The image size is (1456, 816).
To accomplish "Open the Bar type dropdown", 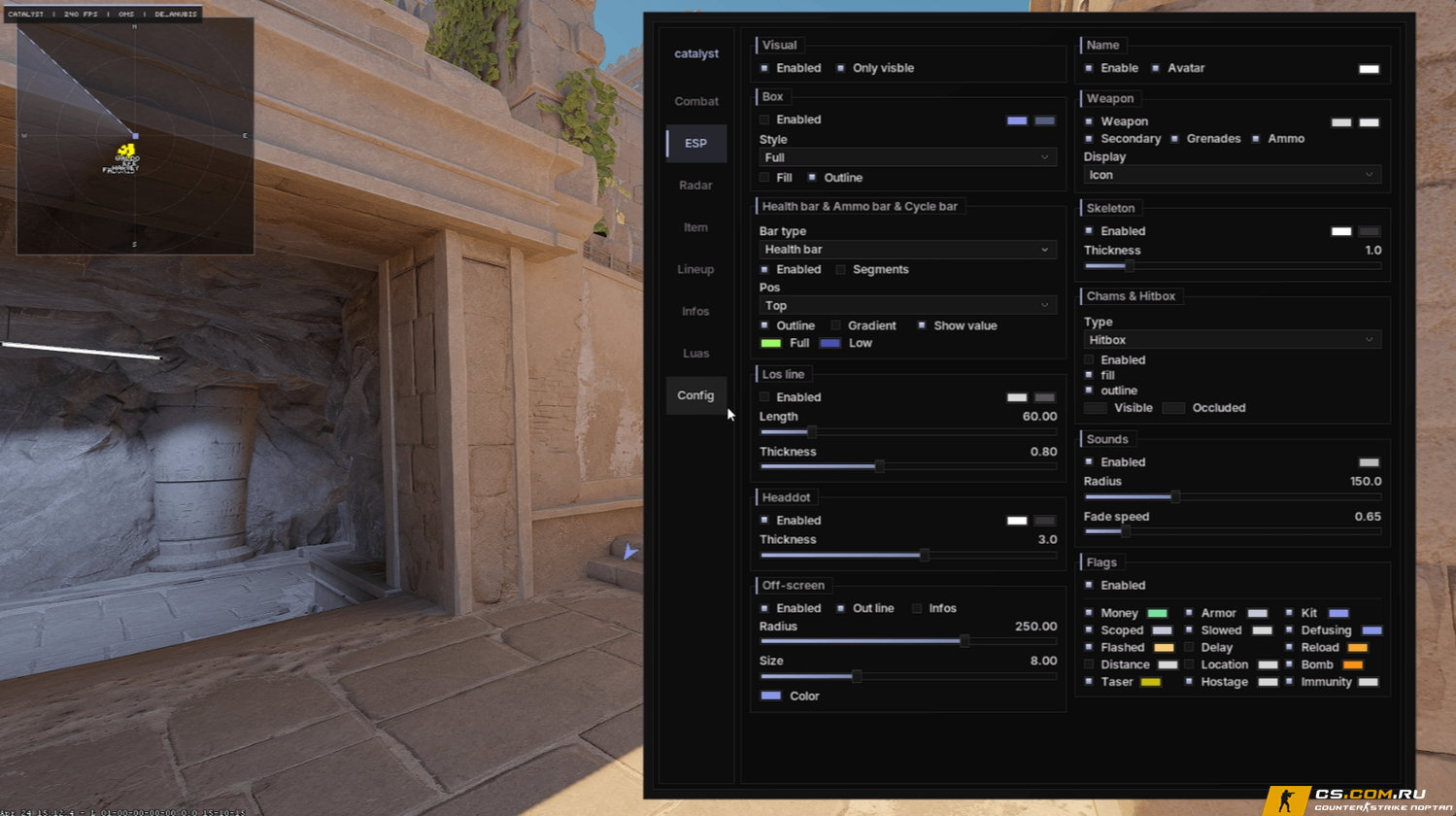I will pos(907,250).
